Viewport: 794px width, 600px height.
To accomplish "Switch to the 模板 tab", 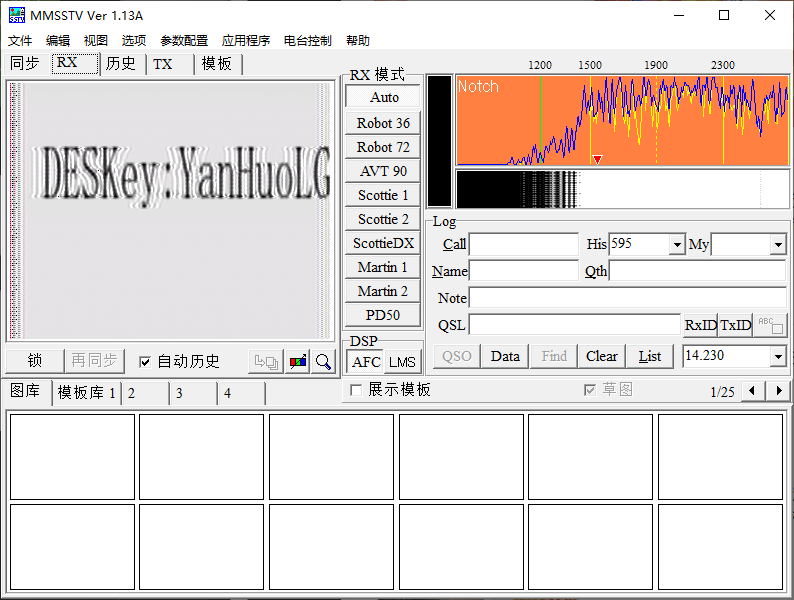I will pyautogui.click(x=217, y=64).
